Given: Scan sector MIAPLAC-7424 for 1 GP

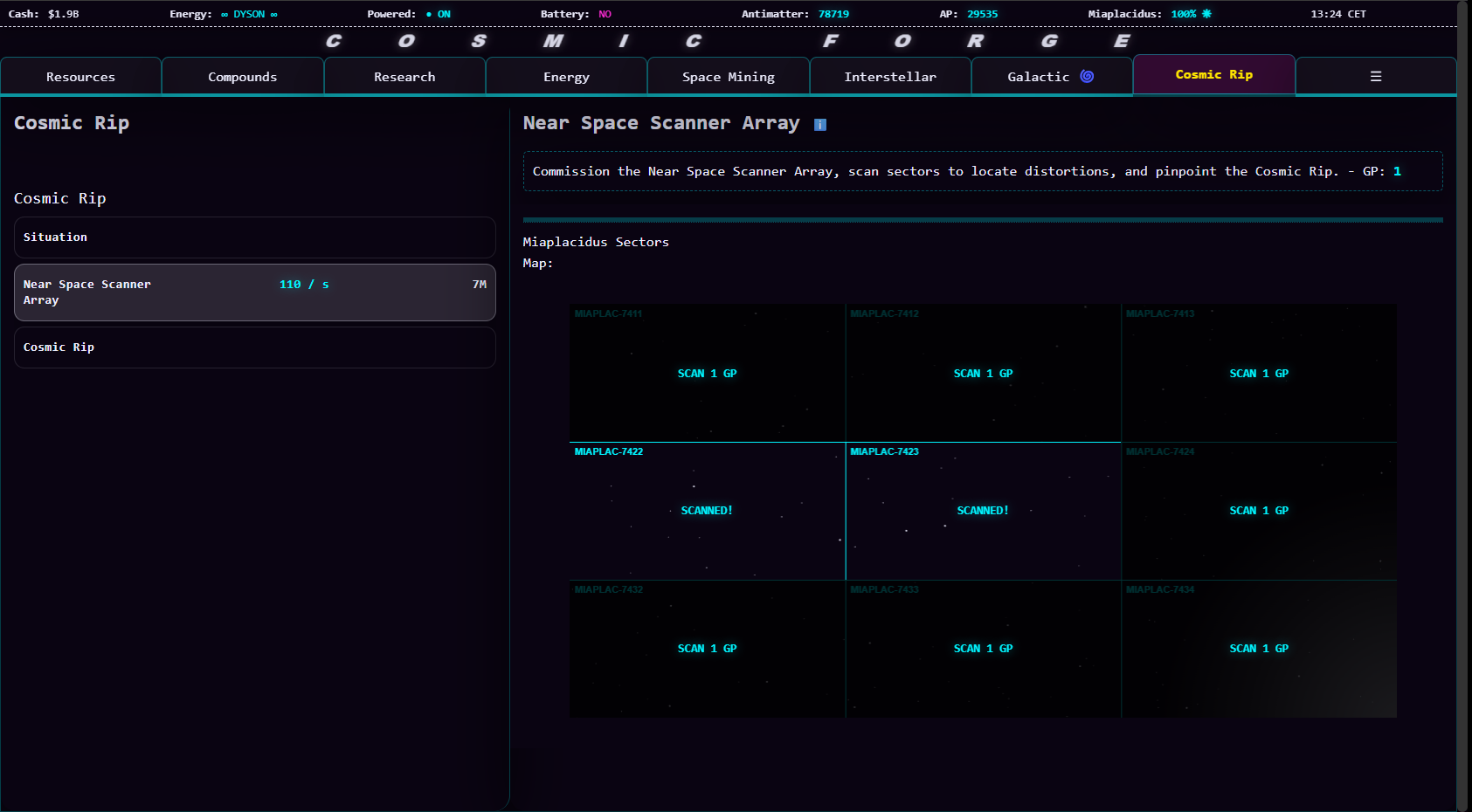Looking at the screenshot, I should coord(1258,511).
